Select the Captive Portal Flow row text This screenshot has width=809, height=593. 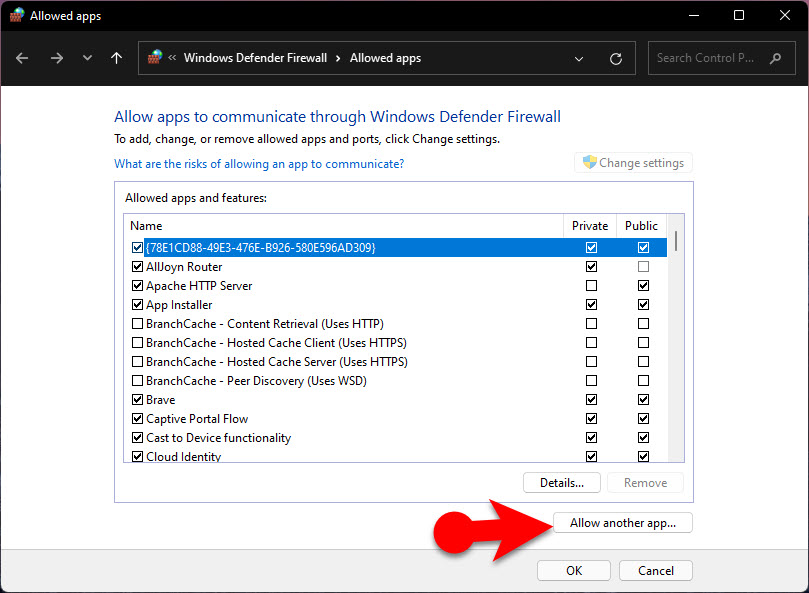[197, 419]
